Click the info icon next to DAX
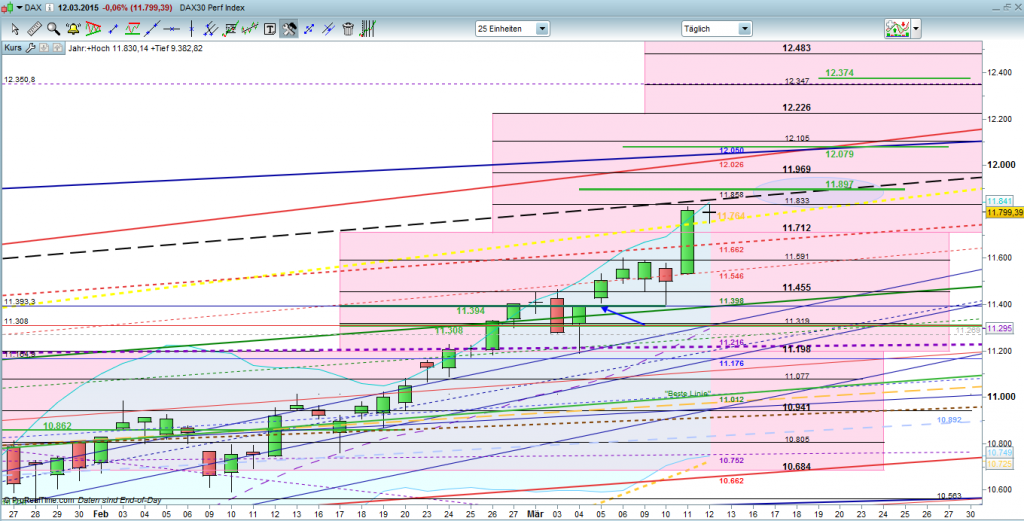 click(49, 8)
